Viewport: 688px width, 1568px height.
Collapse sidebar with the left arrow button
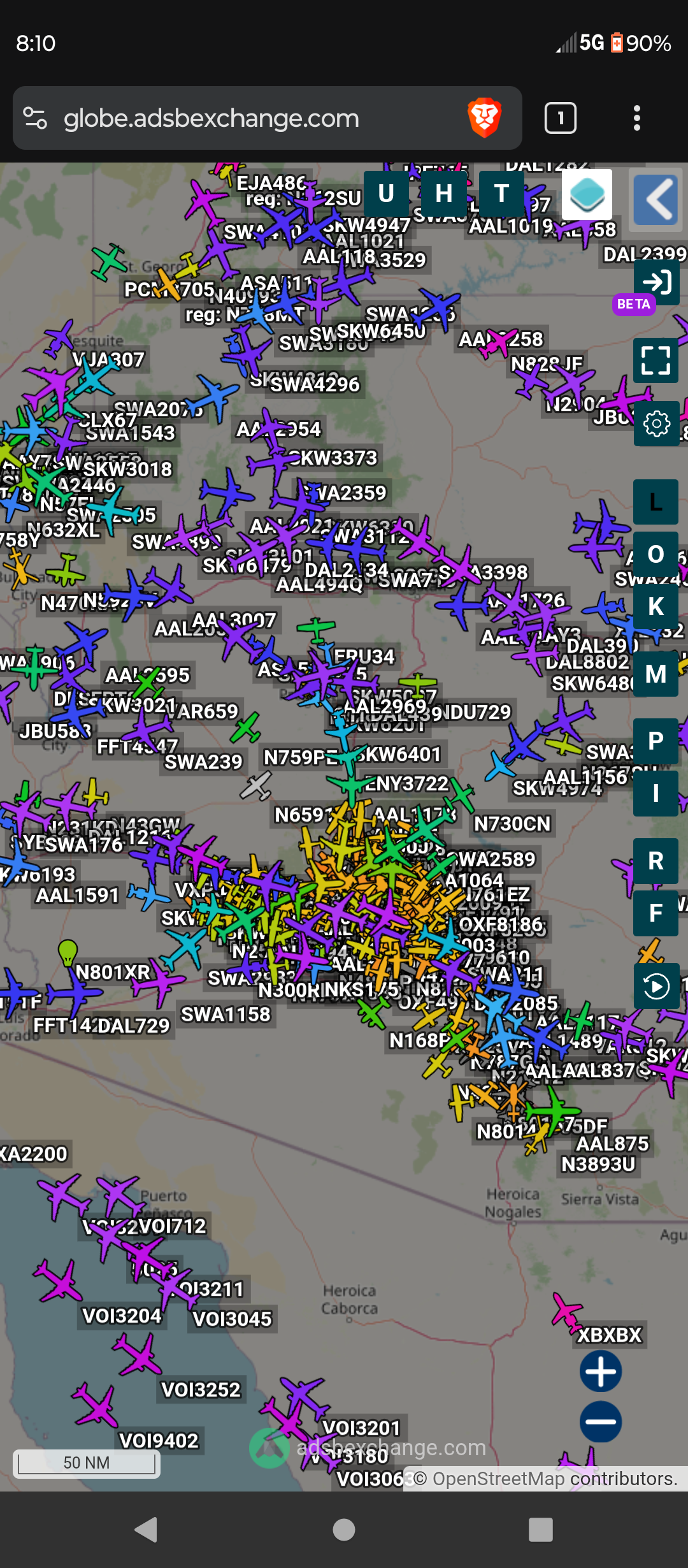pos(655,200)
